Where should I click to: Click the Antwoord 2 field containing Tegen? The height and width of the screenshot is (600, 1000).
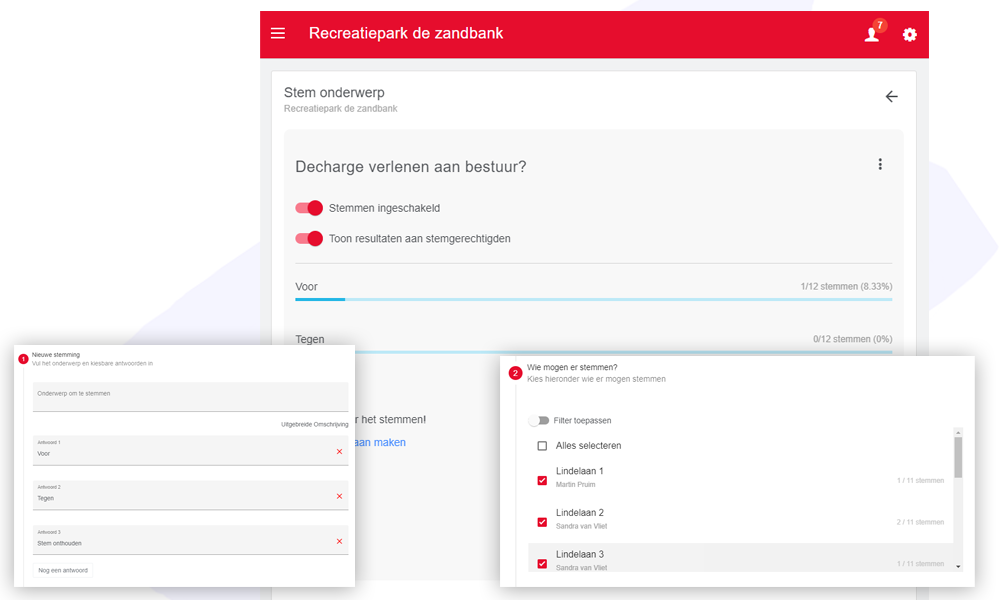click(191, 495)
